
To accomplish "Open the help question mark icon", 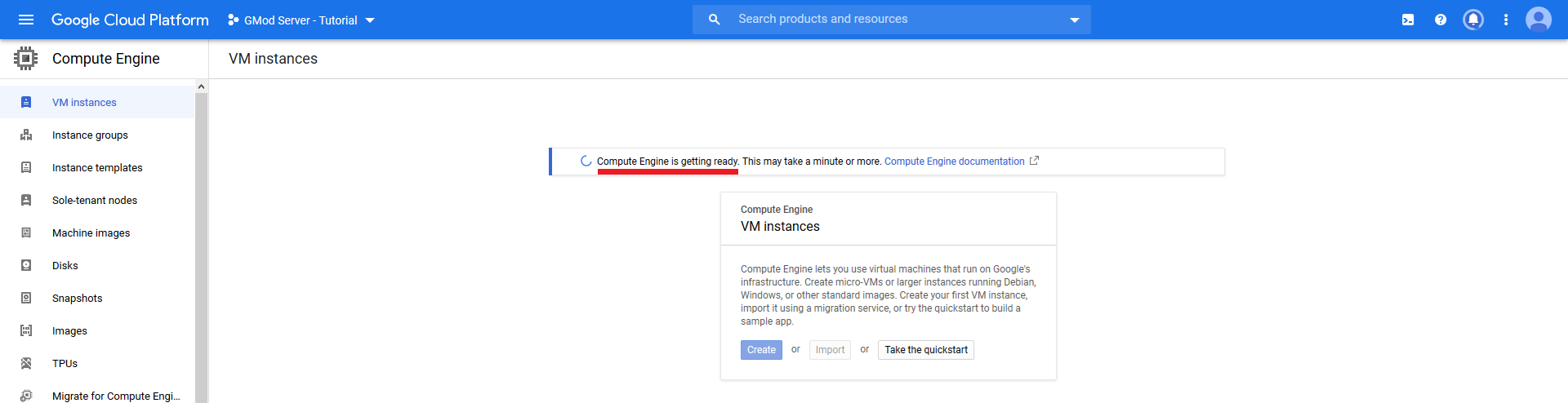I will 1441,20.
